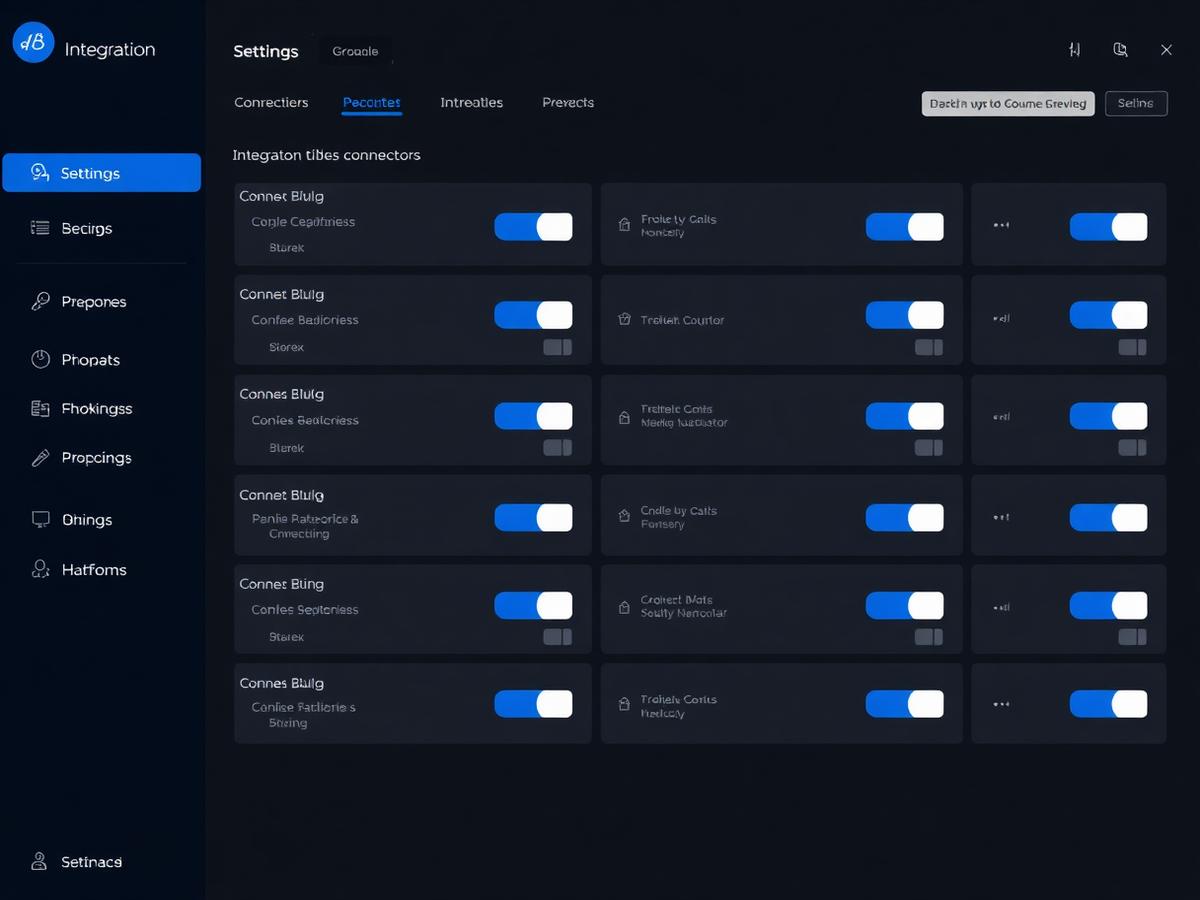
Task: Toggle the small gray switch under Conies Beaticriess
Action: (x=558, y=448)
